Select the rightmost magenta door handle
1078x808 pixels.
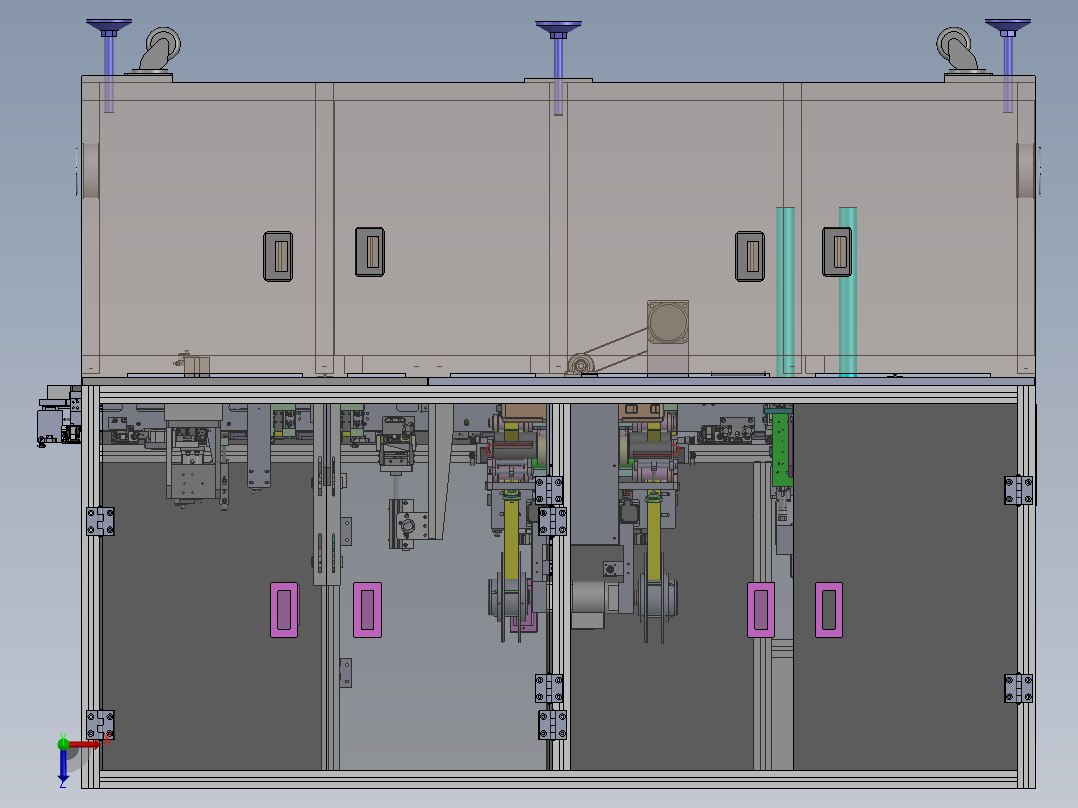pos(828,610)
